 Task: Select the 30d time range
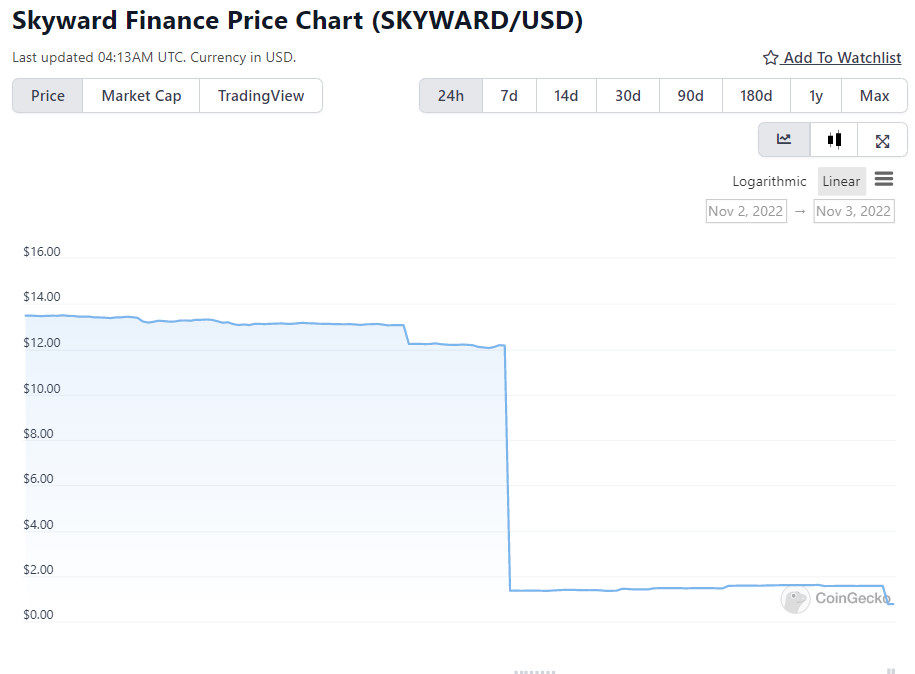tap(628, 96)
